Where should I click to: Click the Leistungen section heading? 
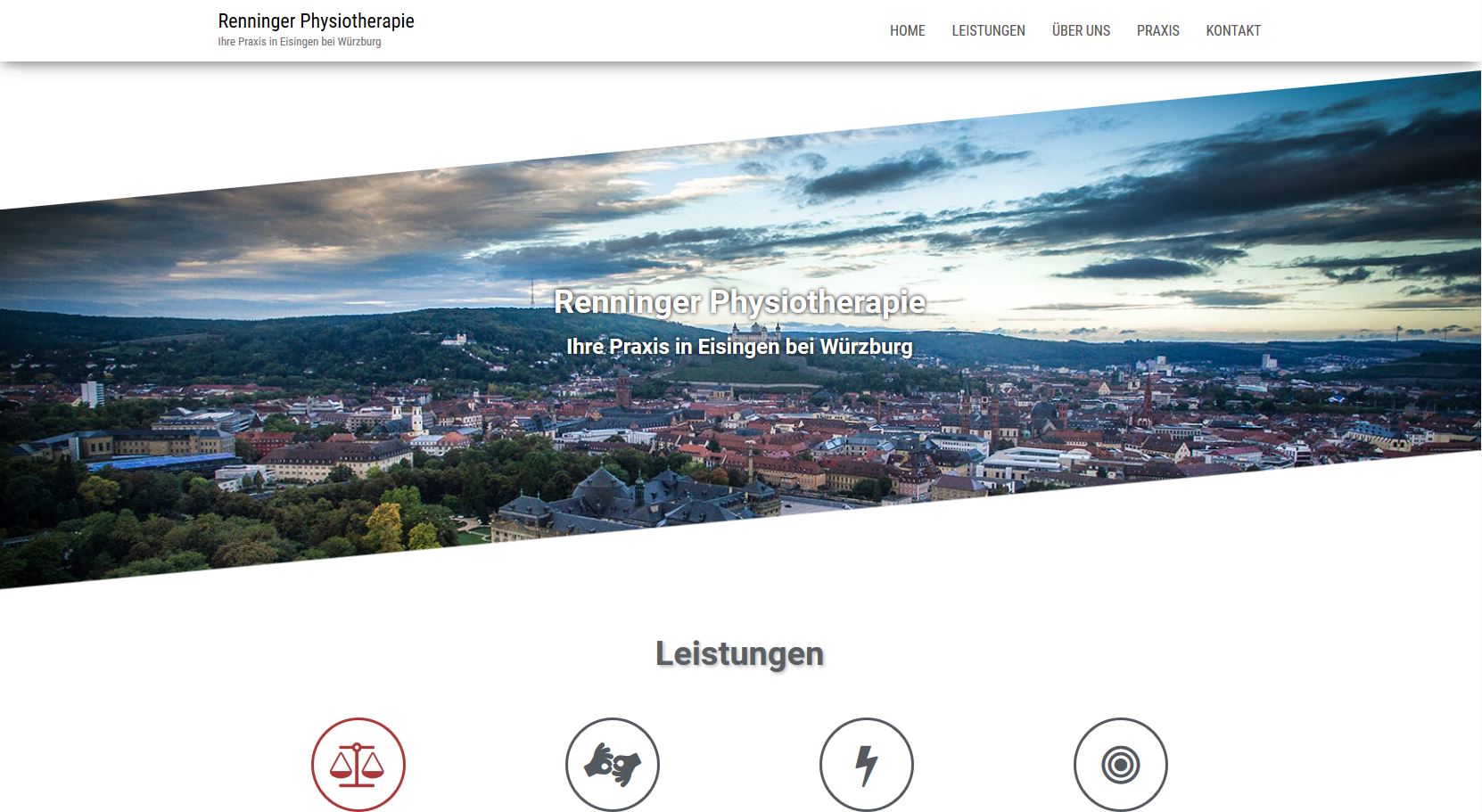pos(740,653)
